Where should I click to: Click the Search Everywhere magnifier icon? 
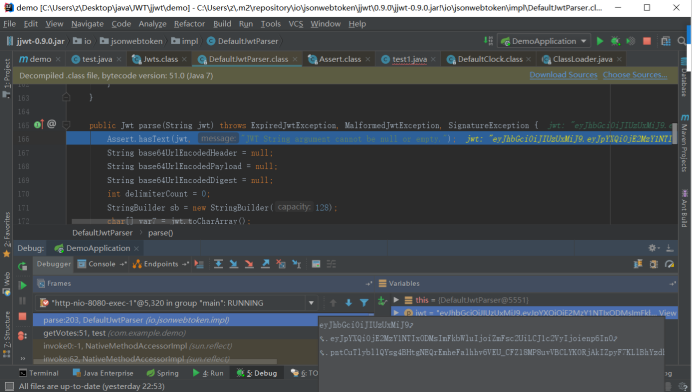click(682, 41)
